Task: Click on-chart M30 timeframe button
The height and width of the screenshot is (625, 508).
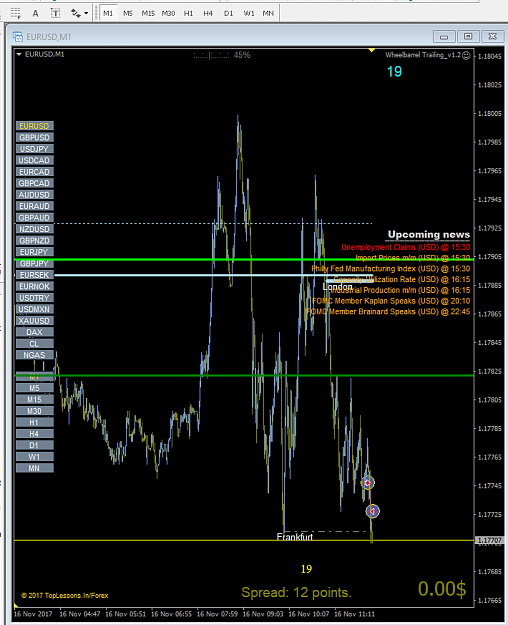Action: click(34, 411)
